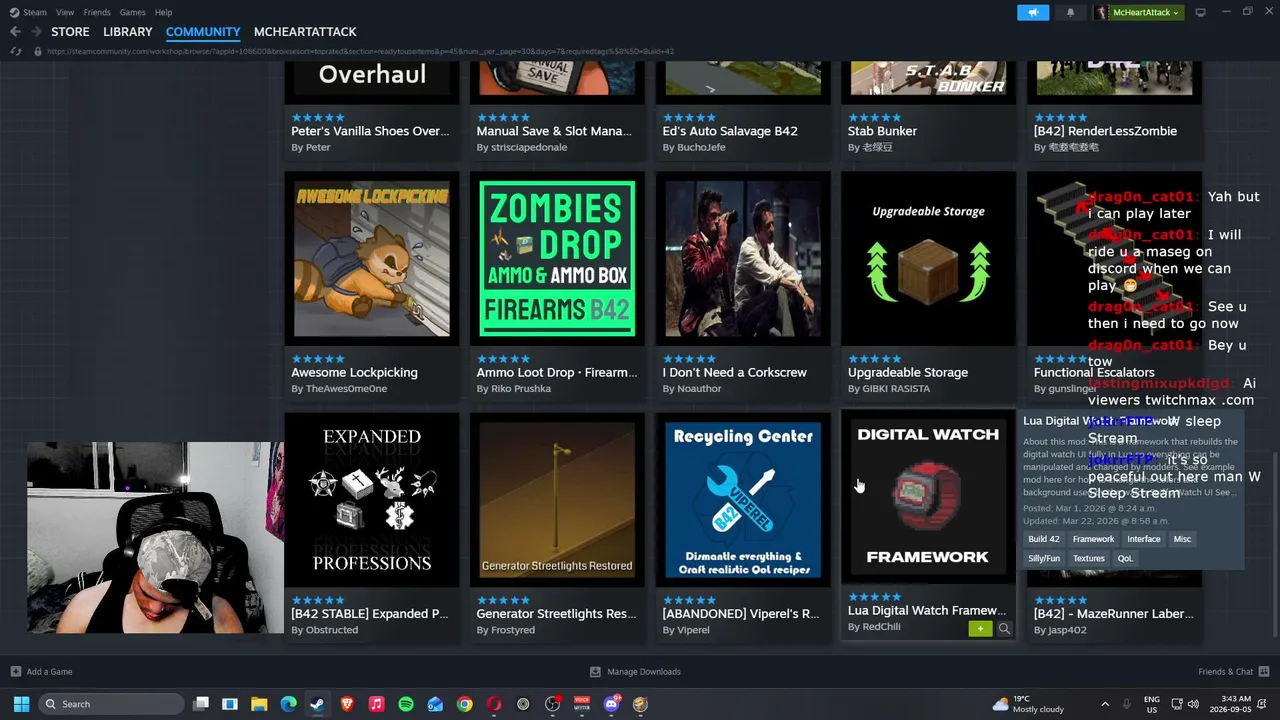
Task: Click the Windows taskbar Search box
Action: (x=111, y=704)
